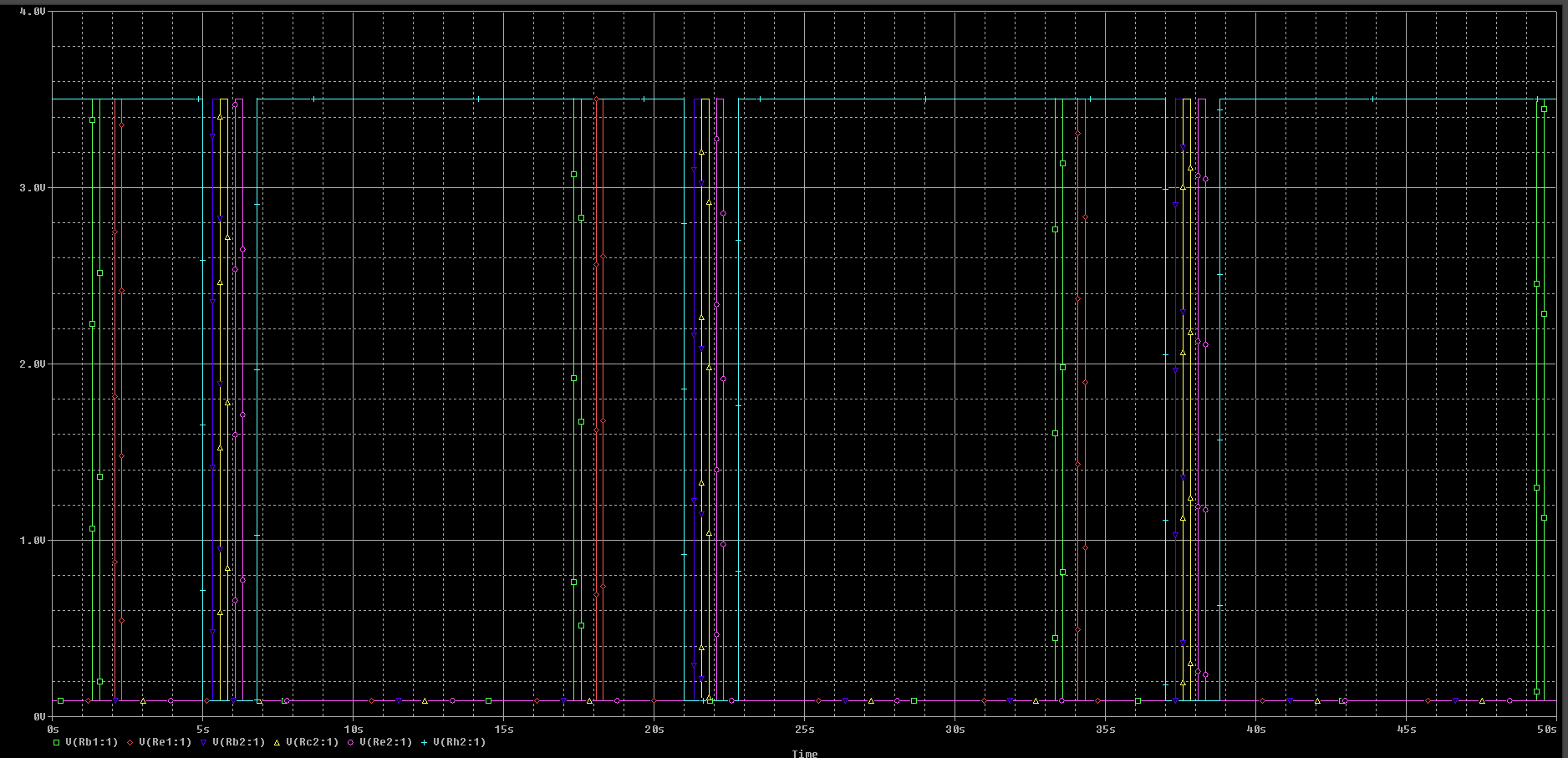Click the blue inverted triangle symbol for V(Rb2:1)
Screen dimensions: 1568x758
tap(204, 742)
